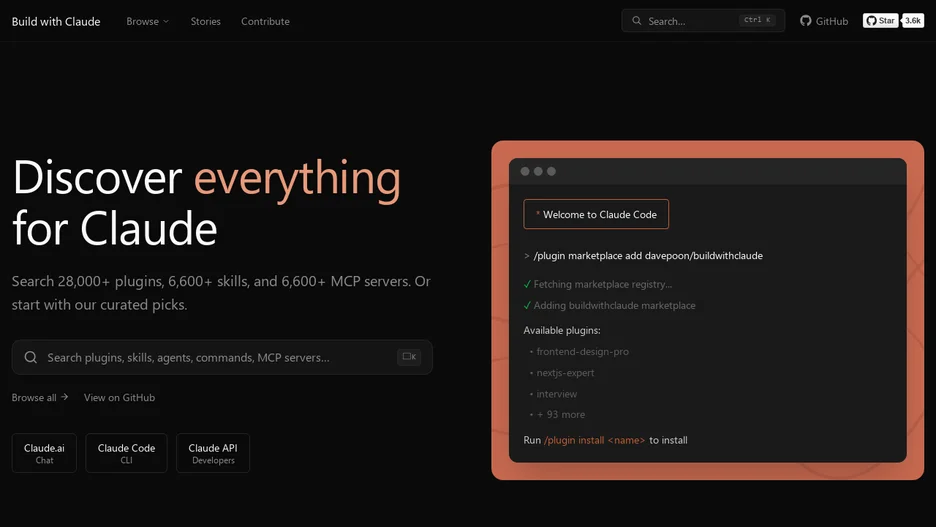Click the Fetching marketplace registry checkmark
This screenshot has height=527, width=936.
(527, 284)
